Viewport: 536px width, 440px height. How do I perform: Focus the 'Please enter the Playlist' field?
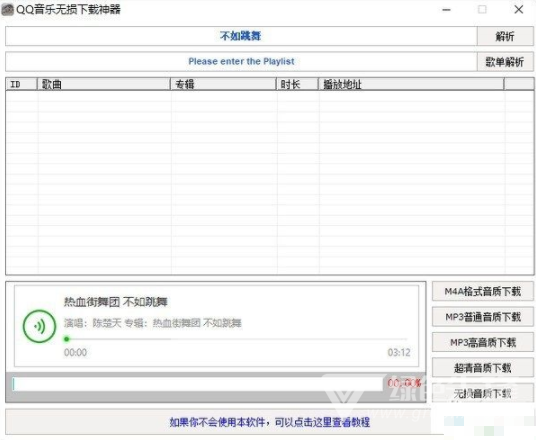pos(241,62)
